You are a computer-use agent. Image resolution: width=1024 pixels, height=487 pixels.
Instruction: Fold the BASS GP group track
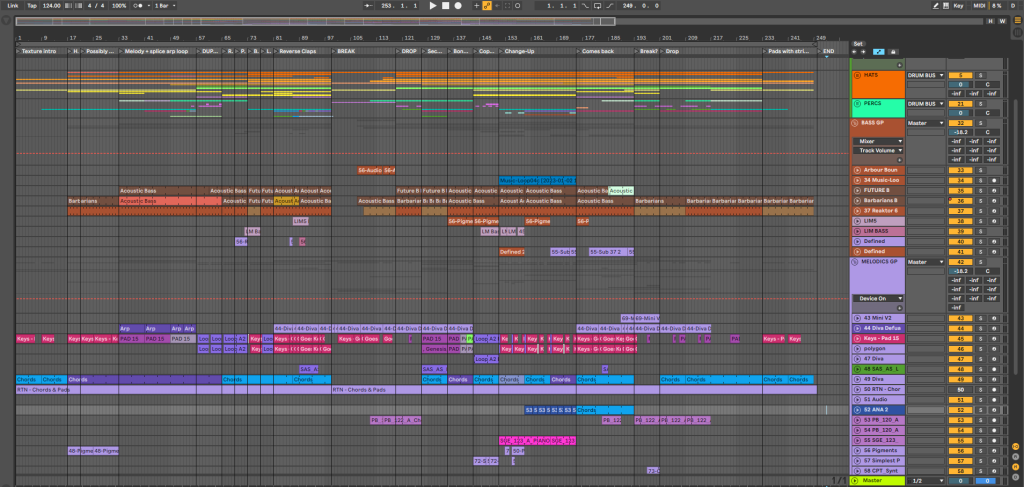(x=855, y=123)
